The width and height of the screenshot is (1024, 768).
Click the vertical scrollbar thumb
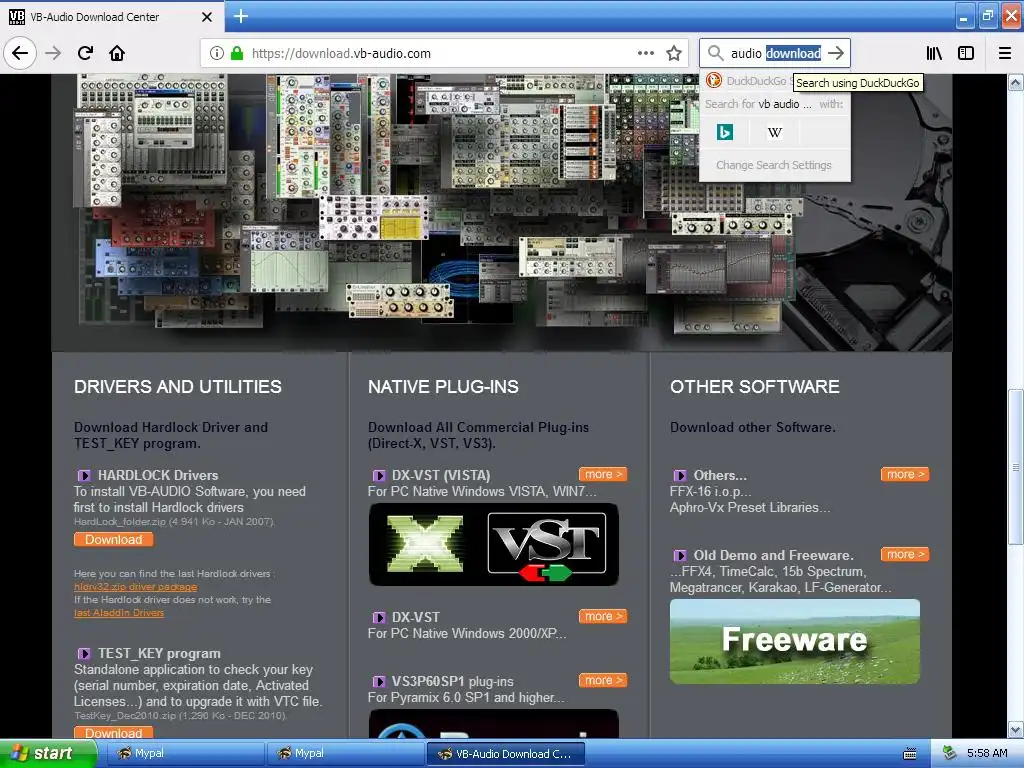1016,466
